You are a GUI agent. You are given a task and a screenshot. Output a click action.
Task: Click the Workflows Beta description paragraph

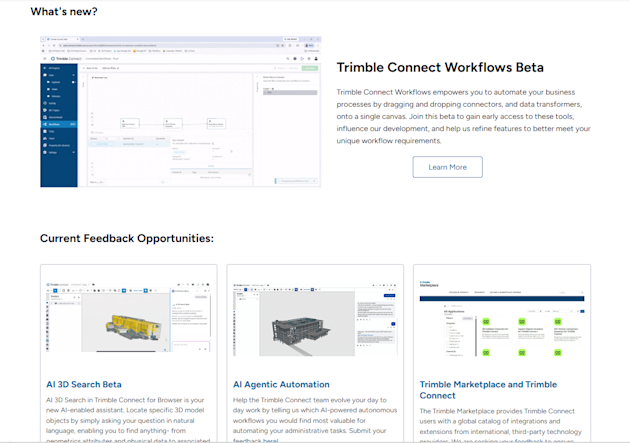point(463,116)
